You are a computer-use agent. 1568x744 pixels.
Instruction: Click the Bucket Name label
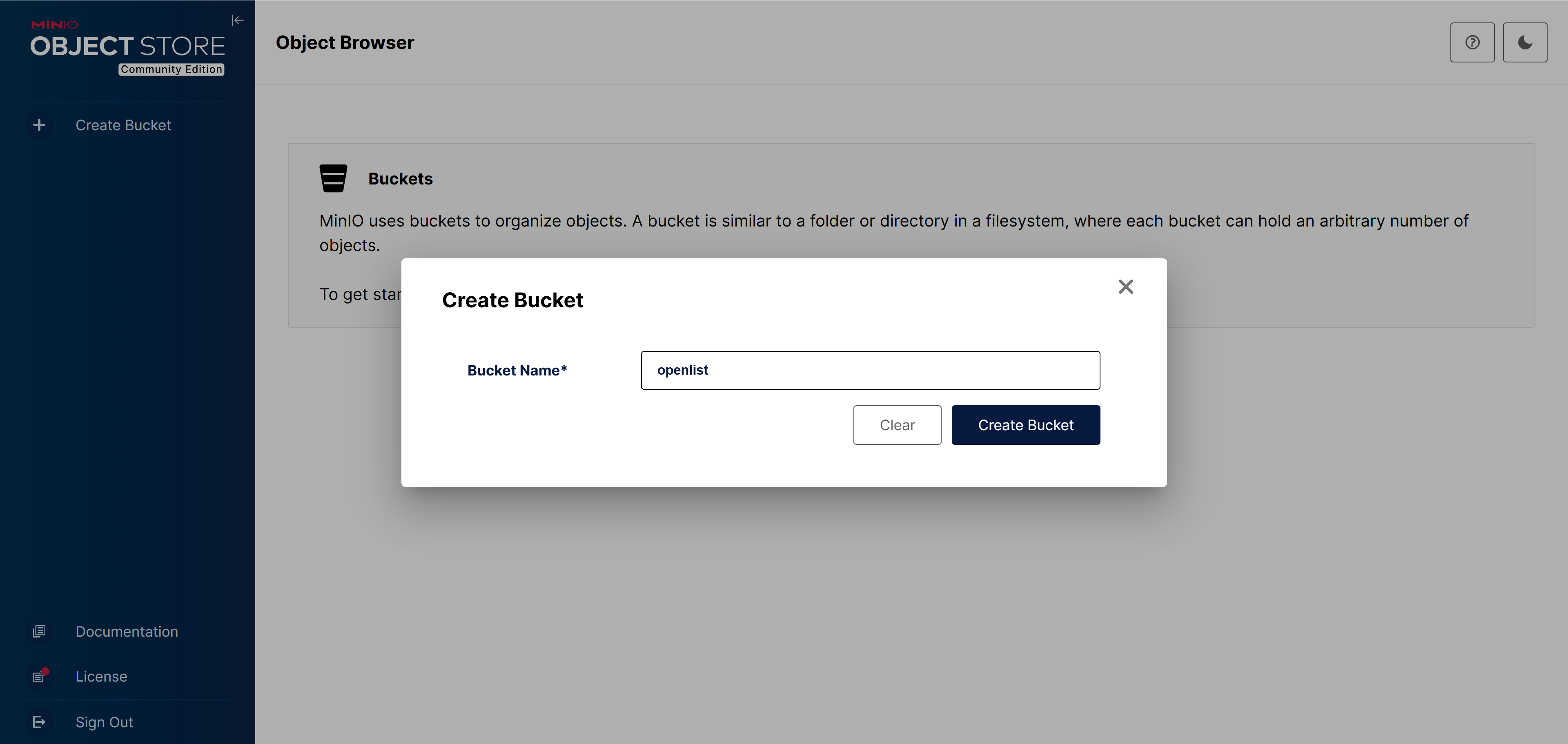pos(517,371)
